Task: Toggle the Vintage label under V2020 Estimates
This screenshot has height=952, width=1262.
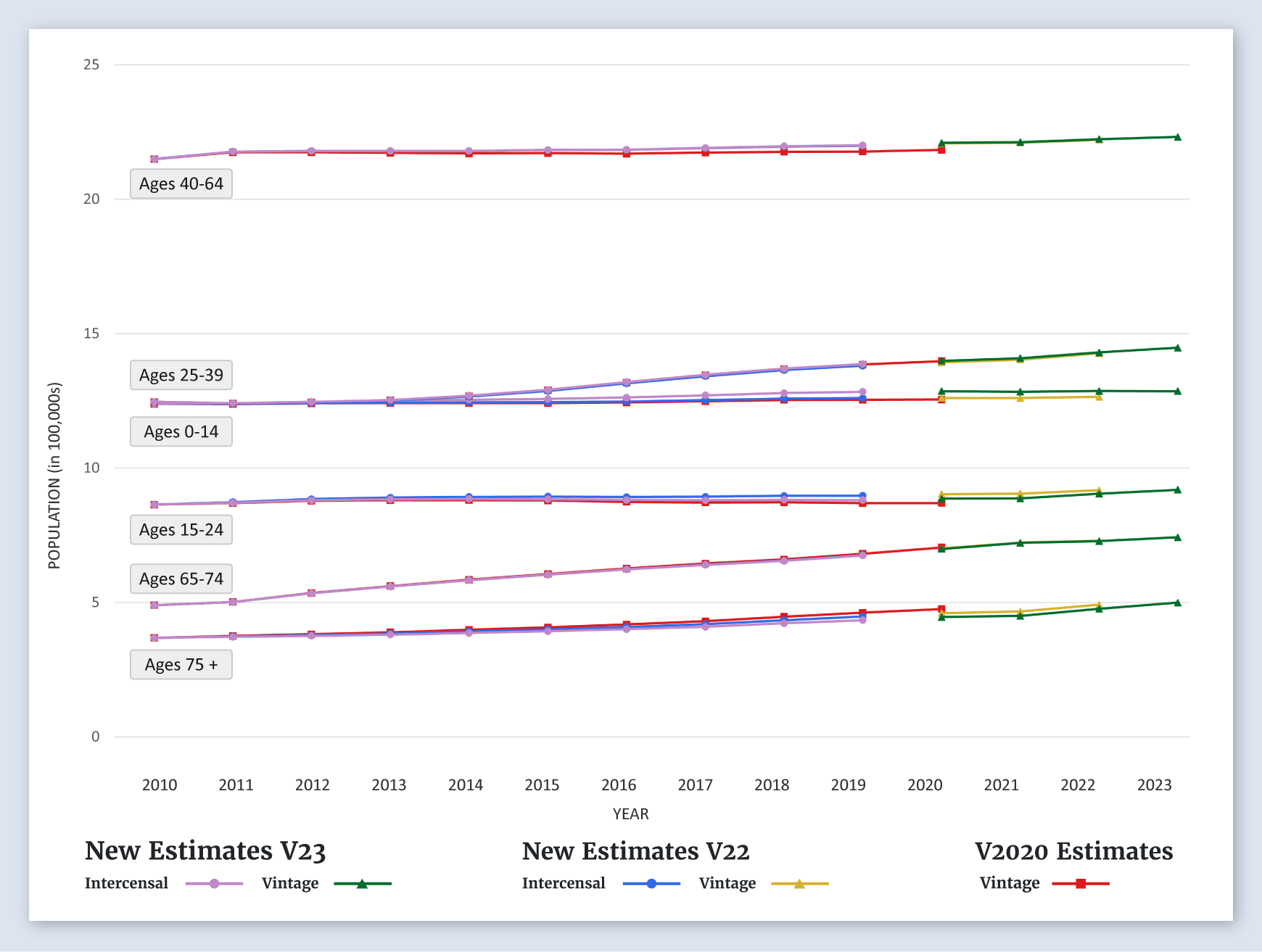Action: (x=1009, y=883)
